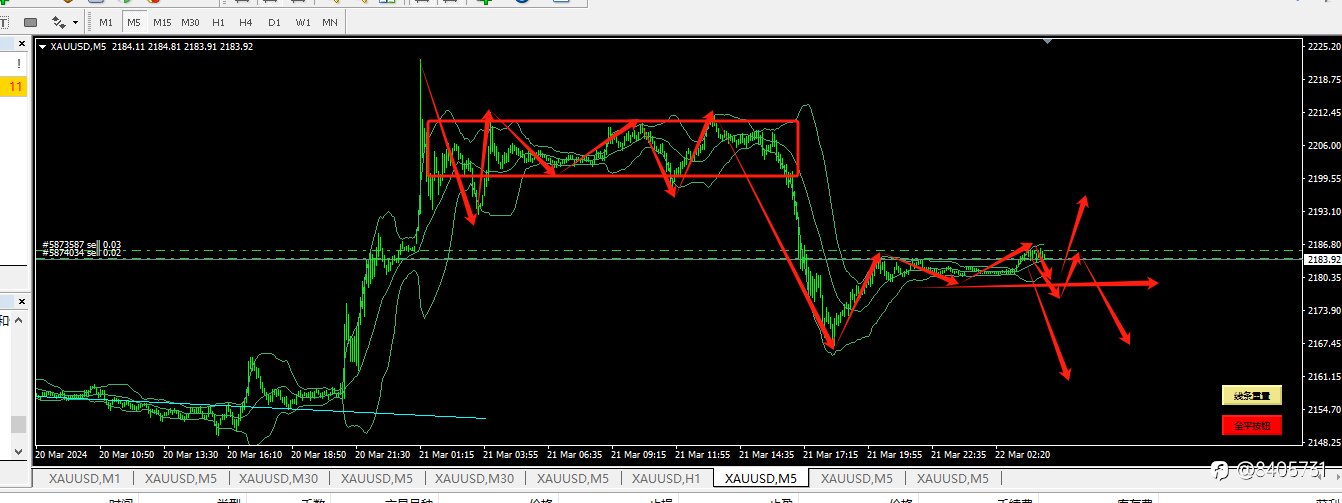Open the XAUUSD,M1 chart tab
This screenshot has width=1342, height=503.
84,478
